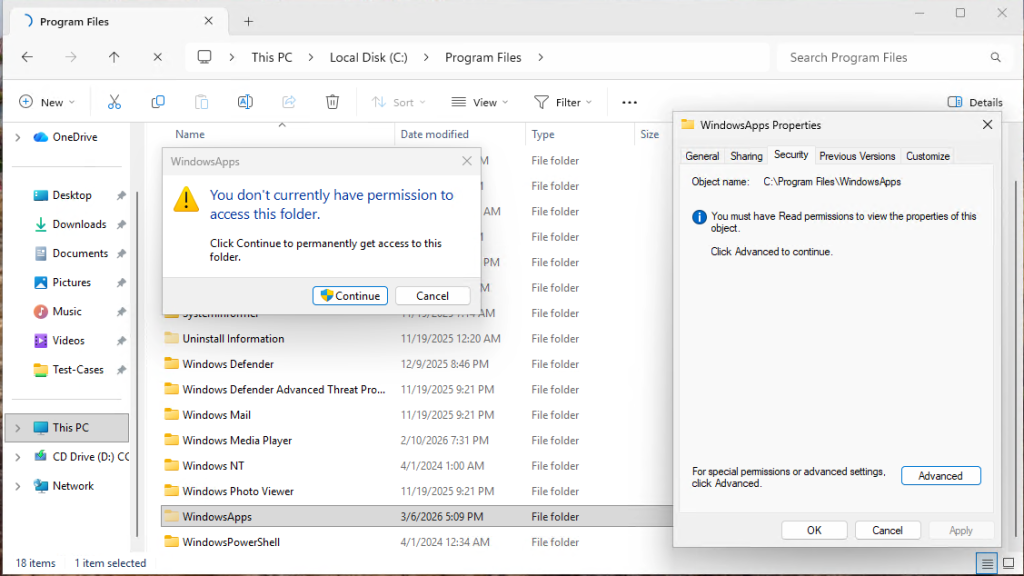Share the selected item via the toolbar

coord(288,101)
